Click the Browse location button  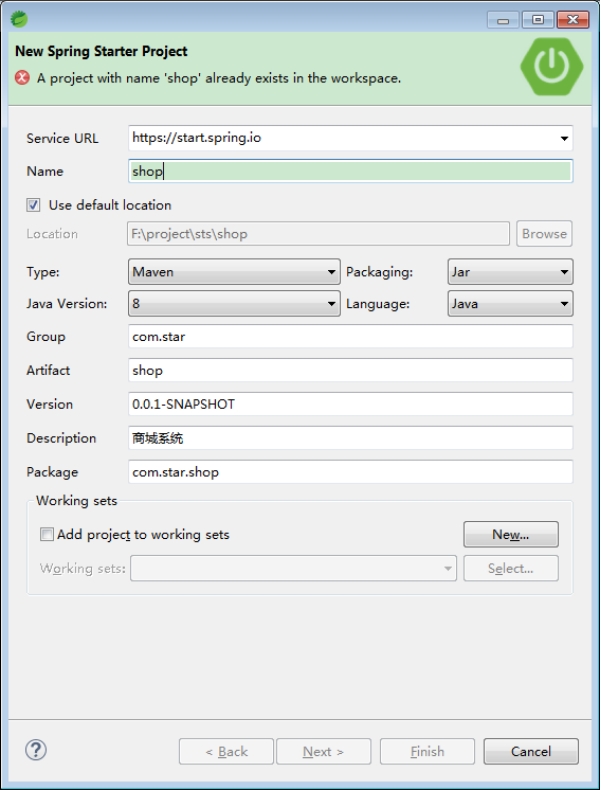[x=544, y=234]
